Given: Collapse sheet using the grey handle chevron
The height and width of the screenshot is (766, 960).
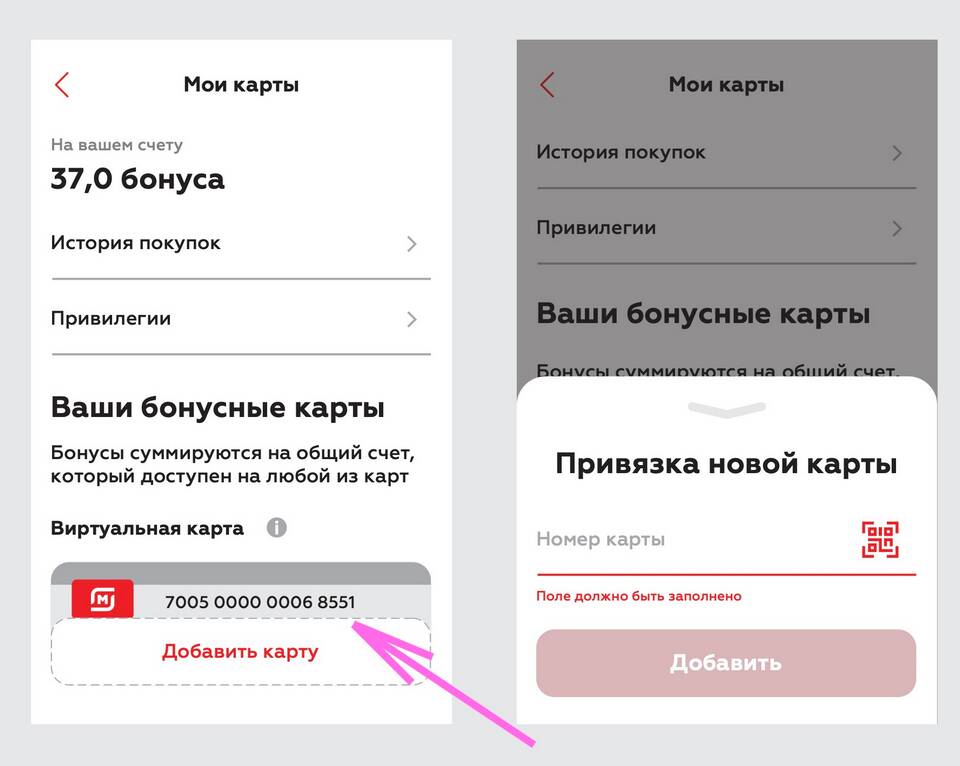Looking at the screenshot, I should [727, 409].
